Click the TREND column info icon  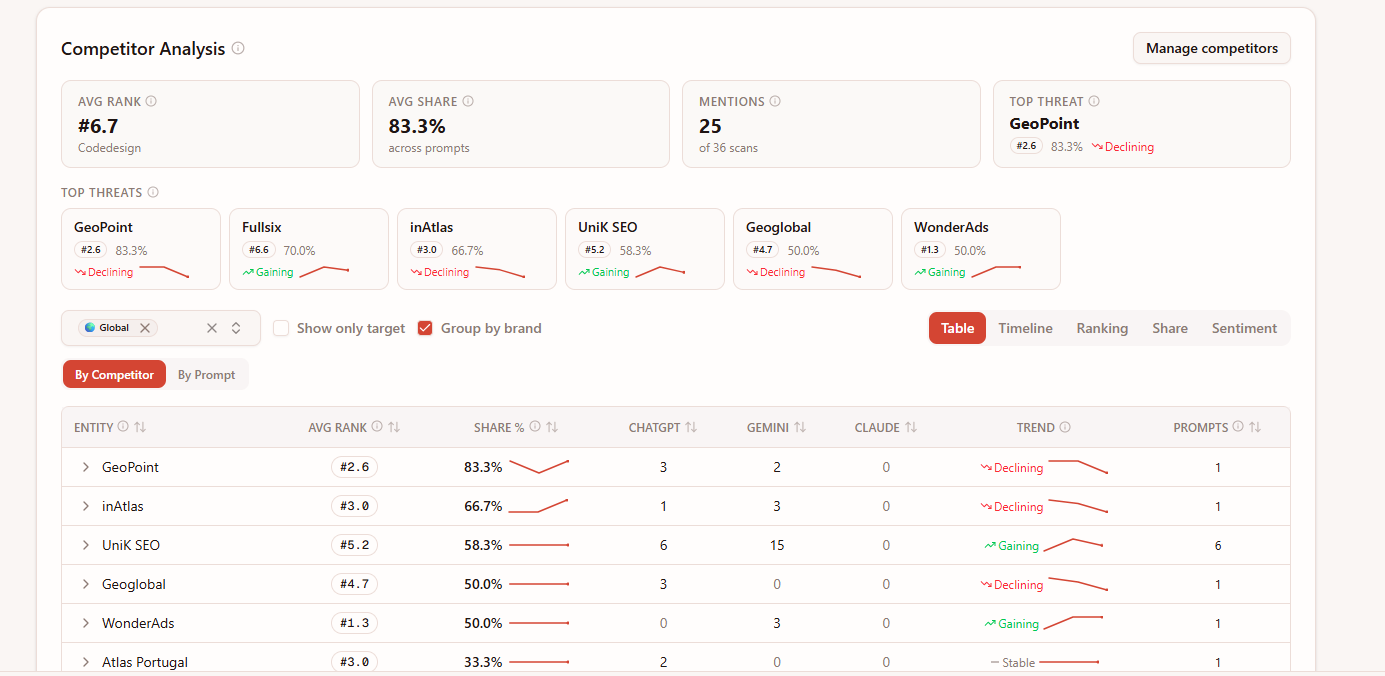pos(1065,427)
